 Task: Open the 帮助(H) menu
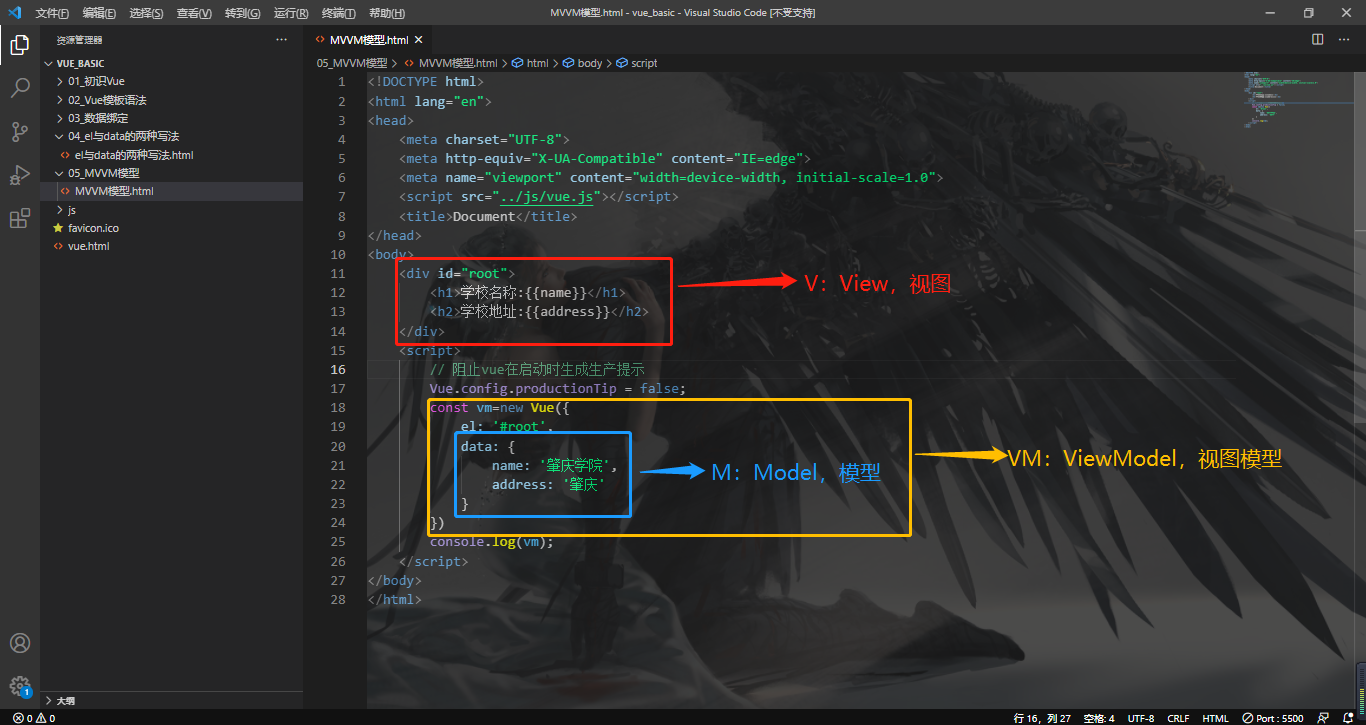(x=387, y=13)
